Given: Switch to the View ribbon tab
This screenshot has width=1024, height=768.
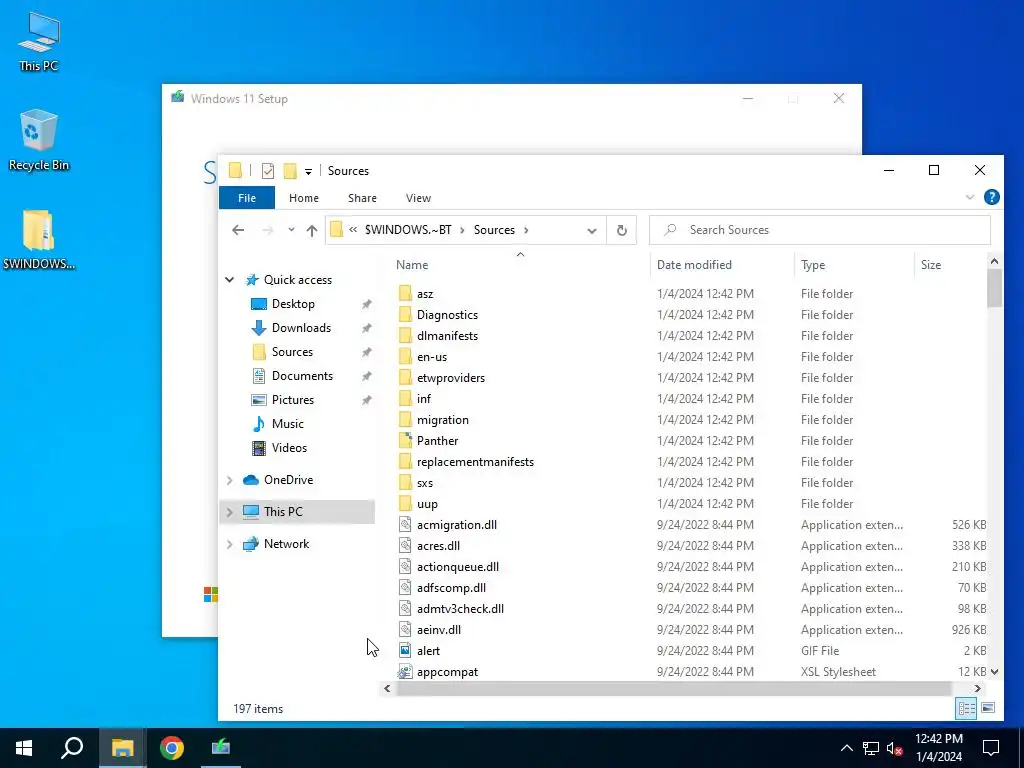Looking at the screenshot, I should pos(418,198).
